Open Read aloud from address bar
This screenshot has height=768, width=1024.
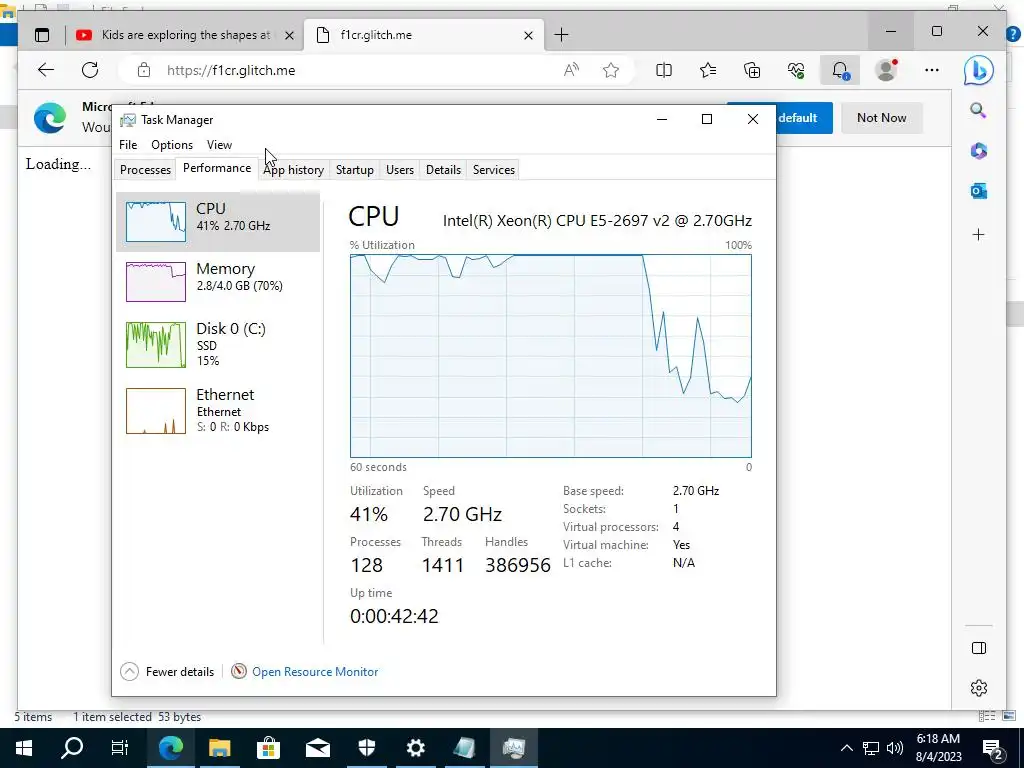[x=571, y=70]
